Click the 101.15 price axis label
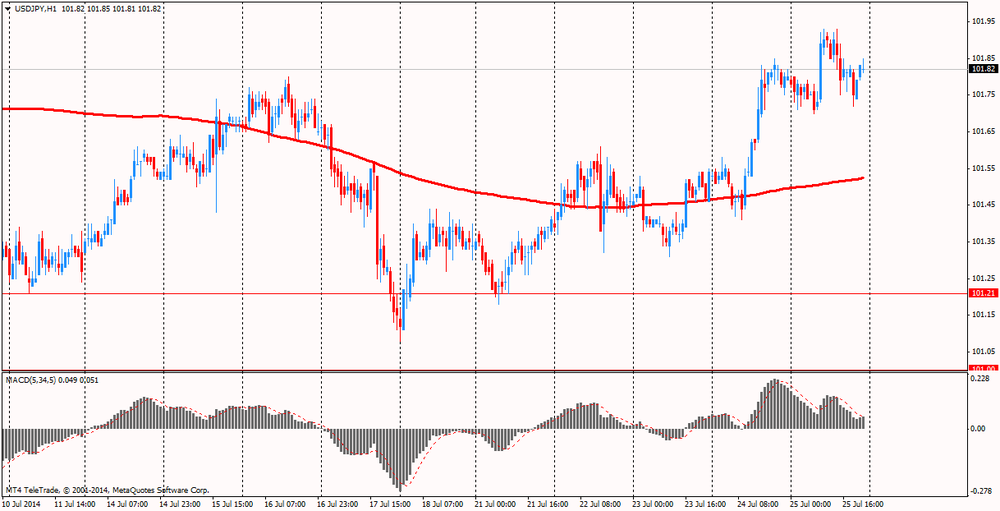The width and height of the screenshot is (1000, 511). [983, 315]
